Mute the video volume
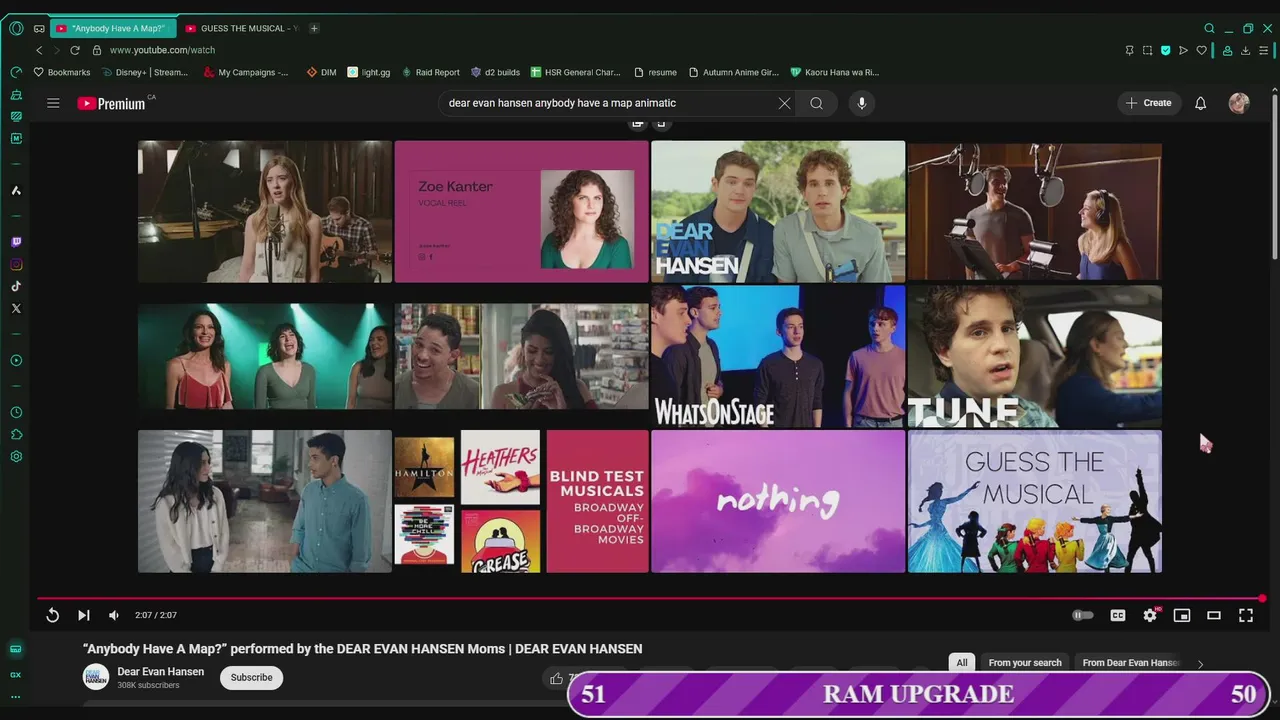Viewport: 1280px width, 720px height. (x=114, y=615)
